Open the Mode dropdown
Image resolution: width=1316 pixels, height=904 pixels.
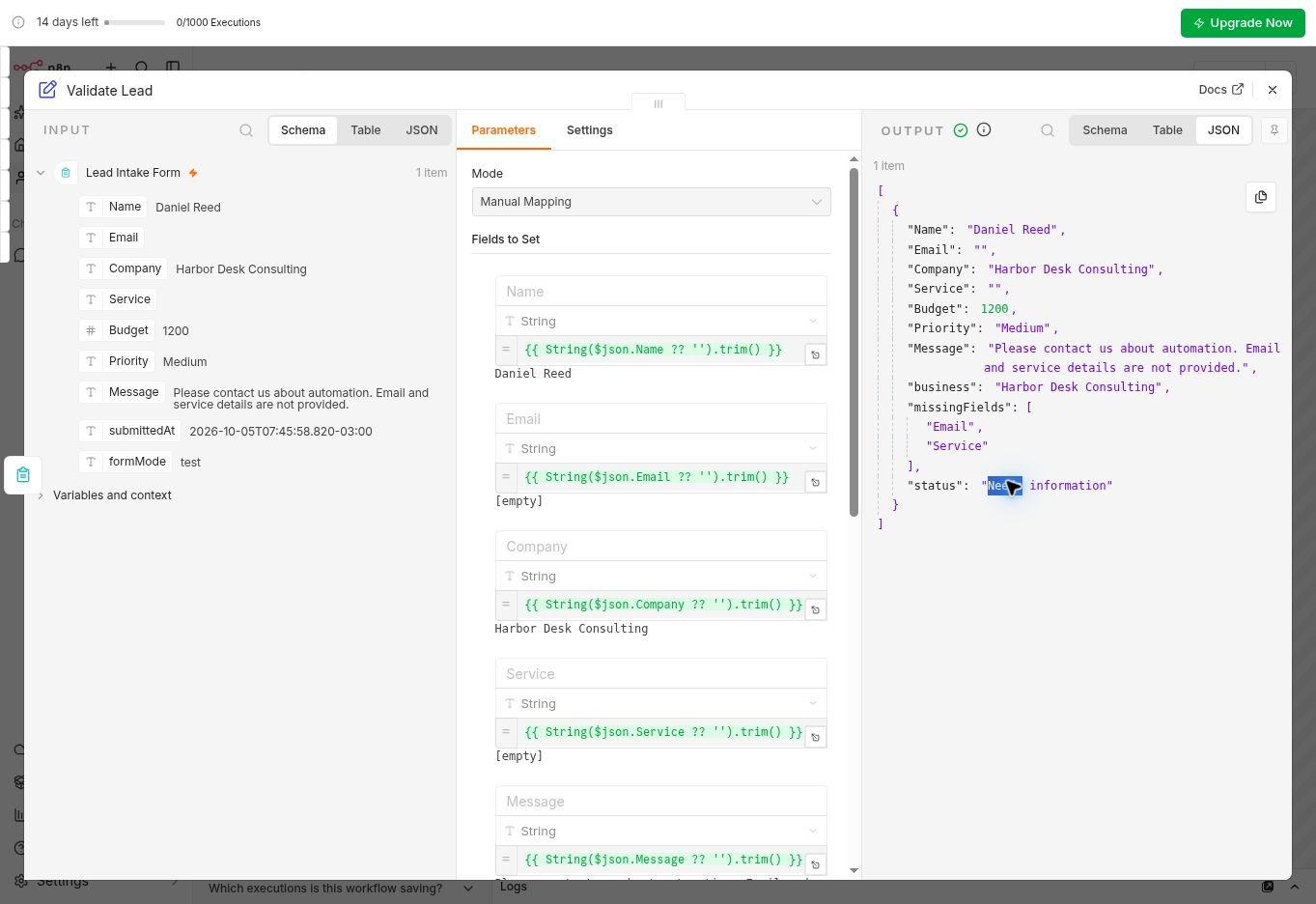[651, 202]
